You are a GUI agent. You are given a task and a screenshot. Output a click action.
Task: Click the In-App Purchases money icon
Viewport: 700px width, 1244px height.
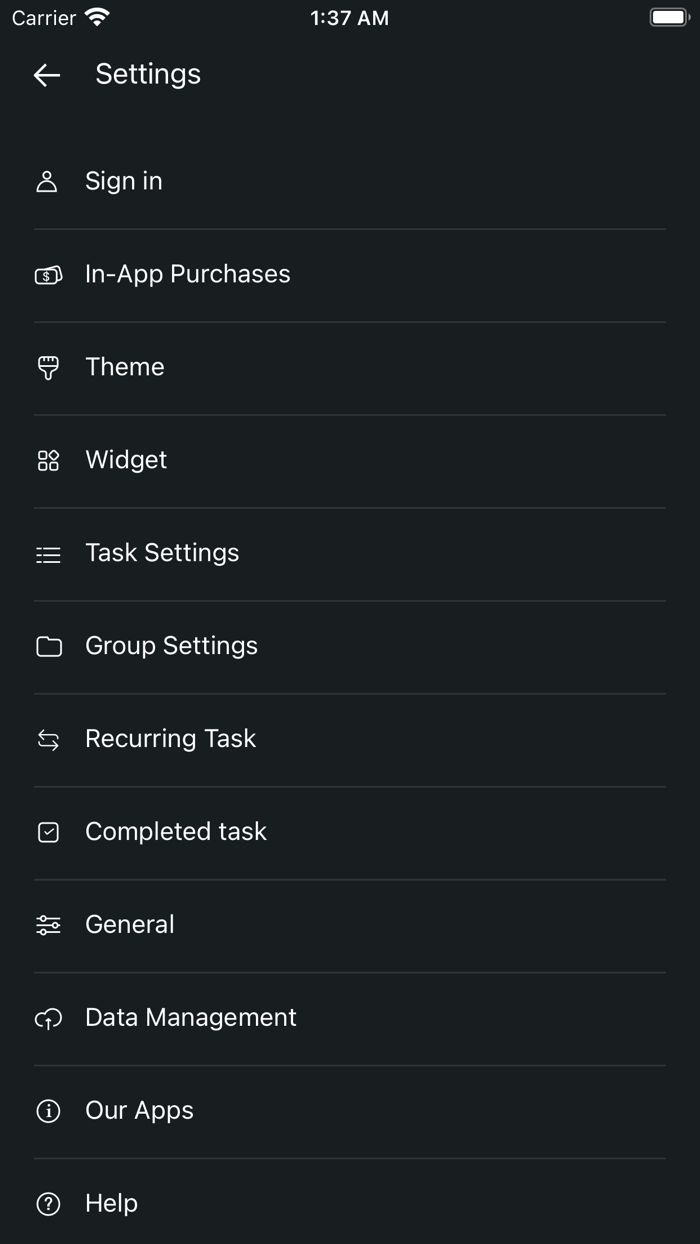point(47,274)
